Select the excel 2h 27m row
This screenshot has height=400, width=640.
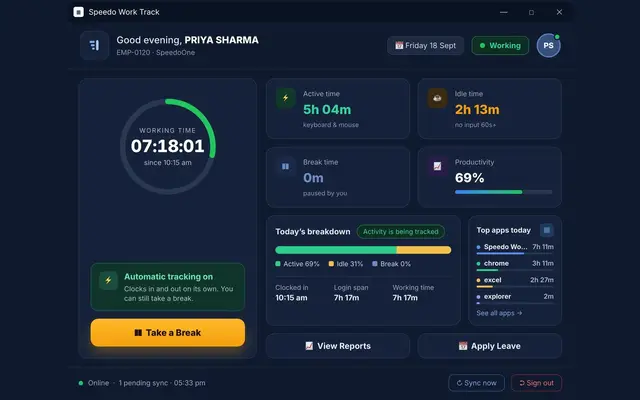pos(515,282)
